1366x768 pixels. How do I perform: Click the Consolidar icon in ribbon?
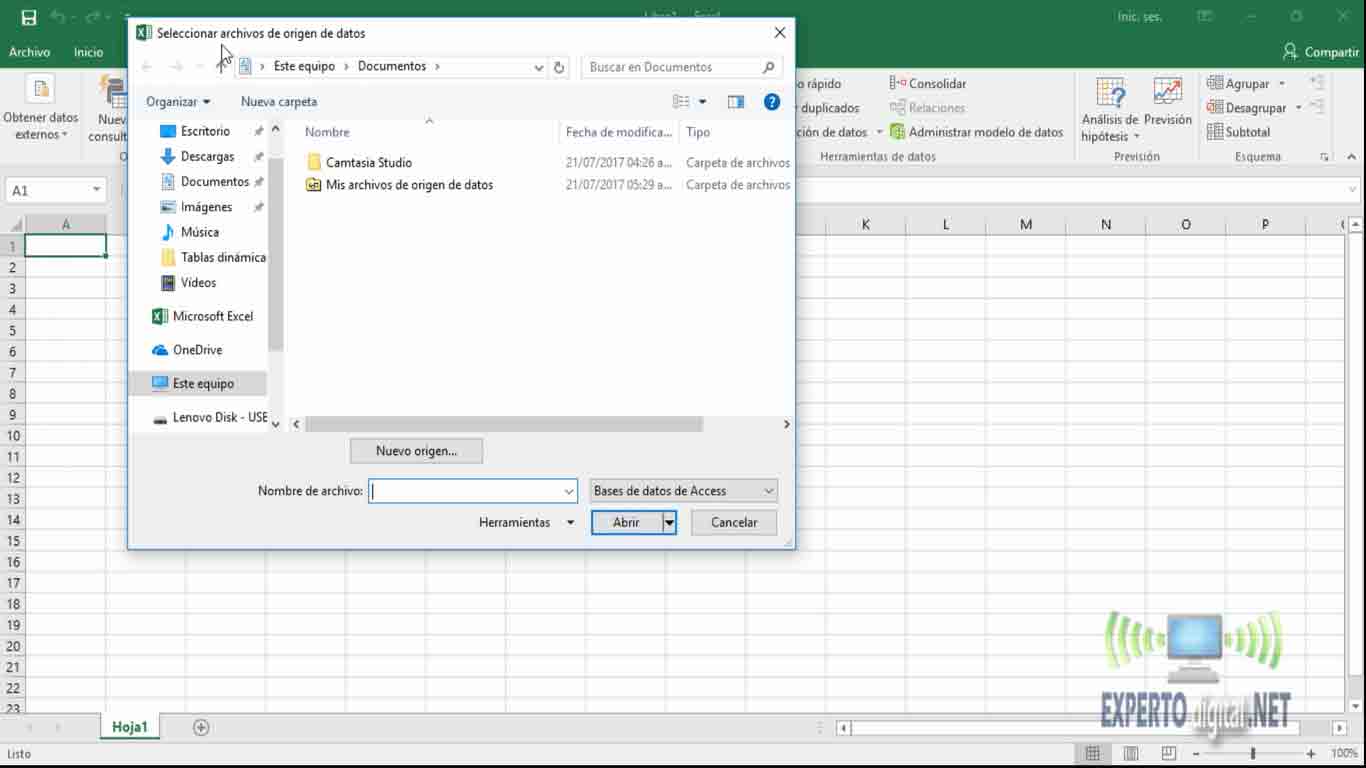pyautogui.click(x=898, y=84)
